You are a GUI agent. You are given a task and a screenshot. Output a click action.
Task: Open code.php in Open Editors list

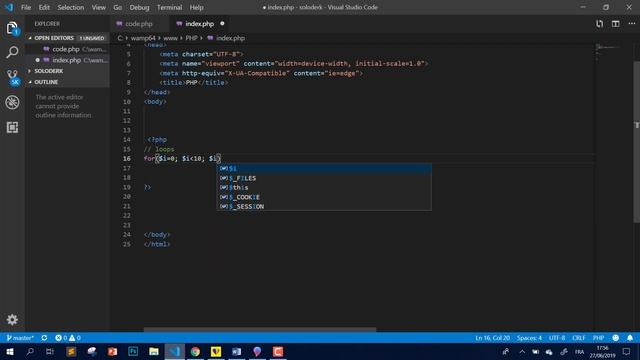pyautogui.click(x=68, y=49)
